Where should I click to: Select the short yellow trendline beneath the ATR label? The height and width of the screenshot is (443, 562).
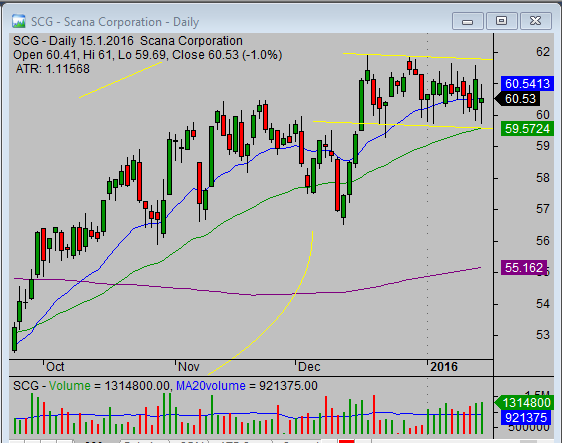pyautogui.click(x=120, y=80)
